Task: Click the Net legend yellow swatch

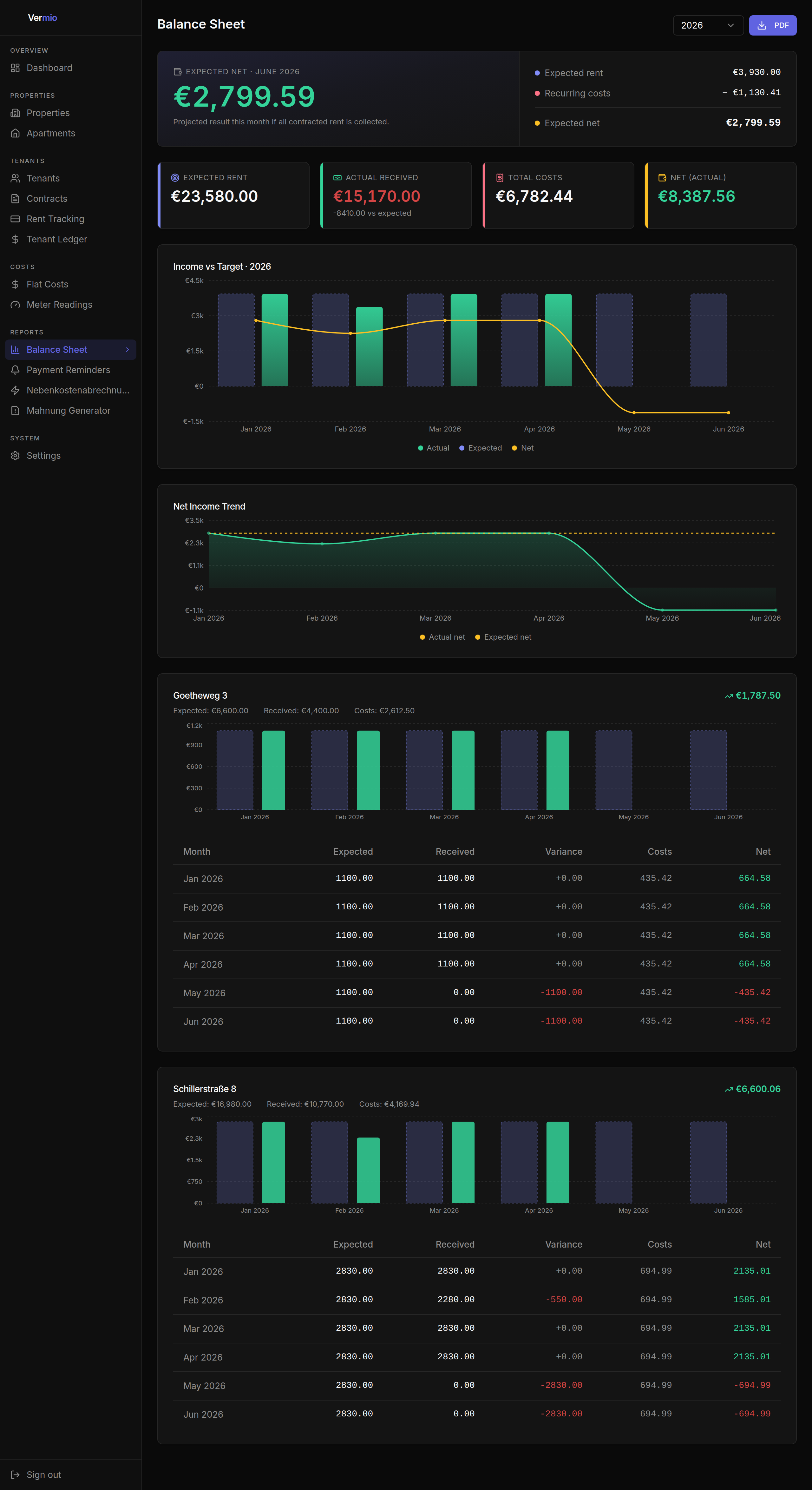Action: pos(514,448)
